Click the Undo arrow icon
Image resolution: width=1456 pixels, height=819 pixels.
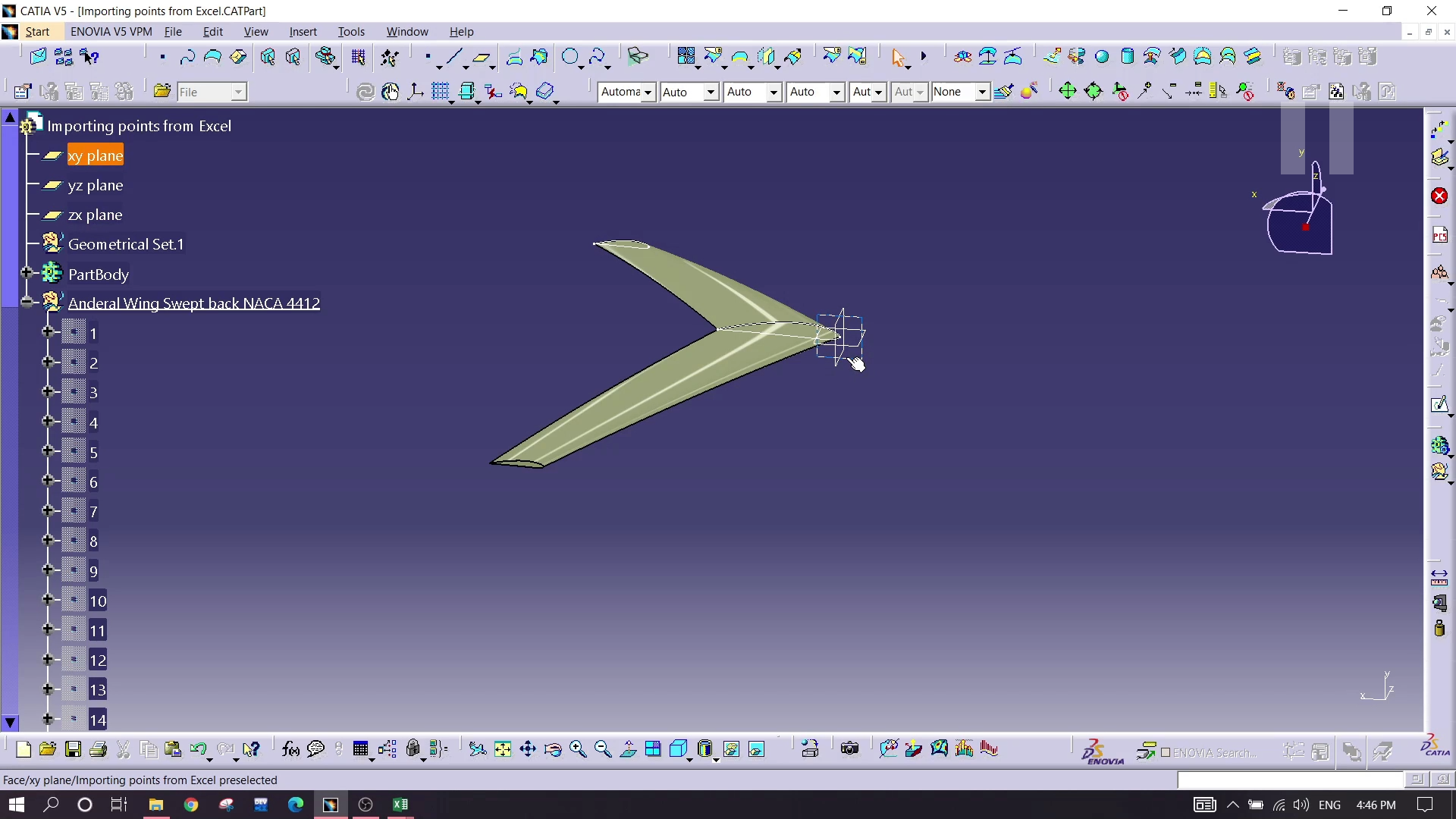pyautogui.click(x=198, y=749)
